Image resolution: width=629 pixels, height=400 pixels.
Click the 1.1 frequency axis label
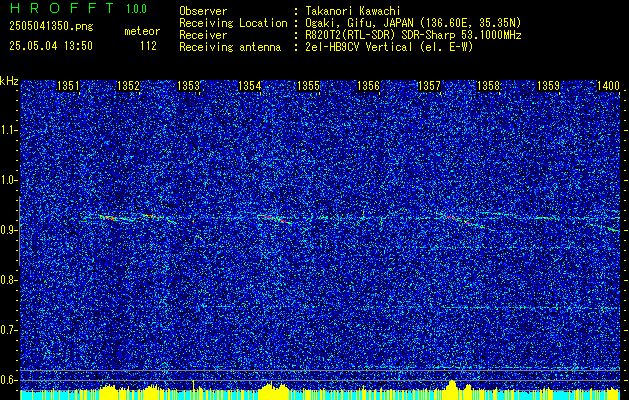tap(9, 130)
